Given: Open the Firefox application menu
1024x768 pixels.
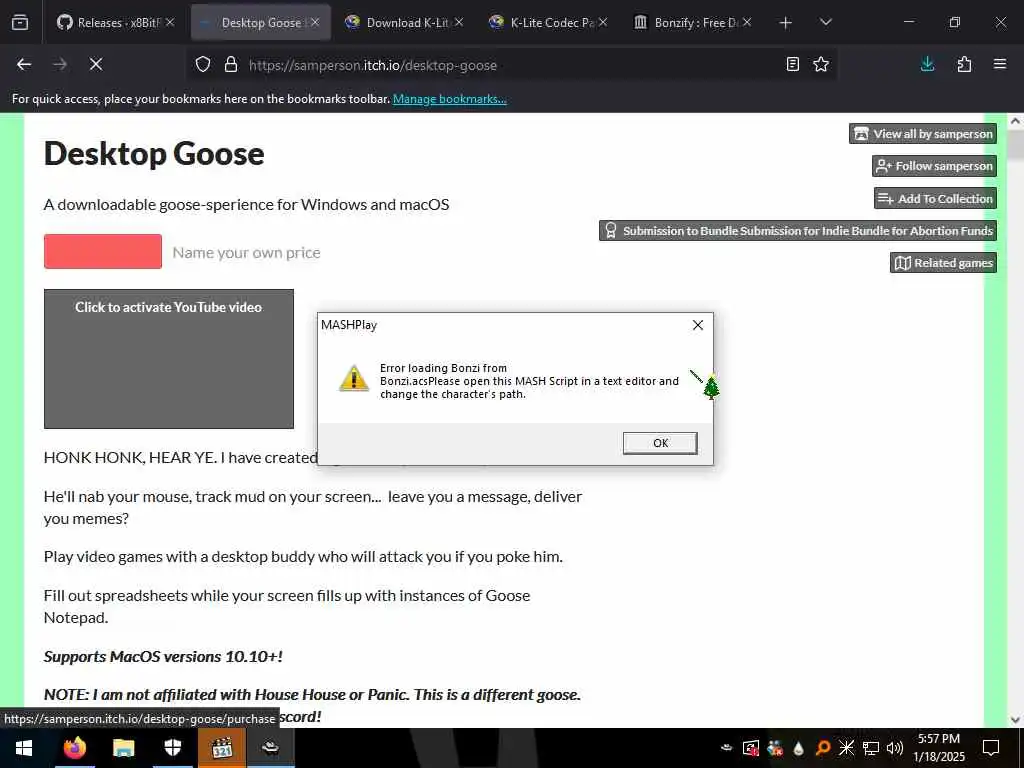Looking at the screenshot, I should [1000, 64].
